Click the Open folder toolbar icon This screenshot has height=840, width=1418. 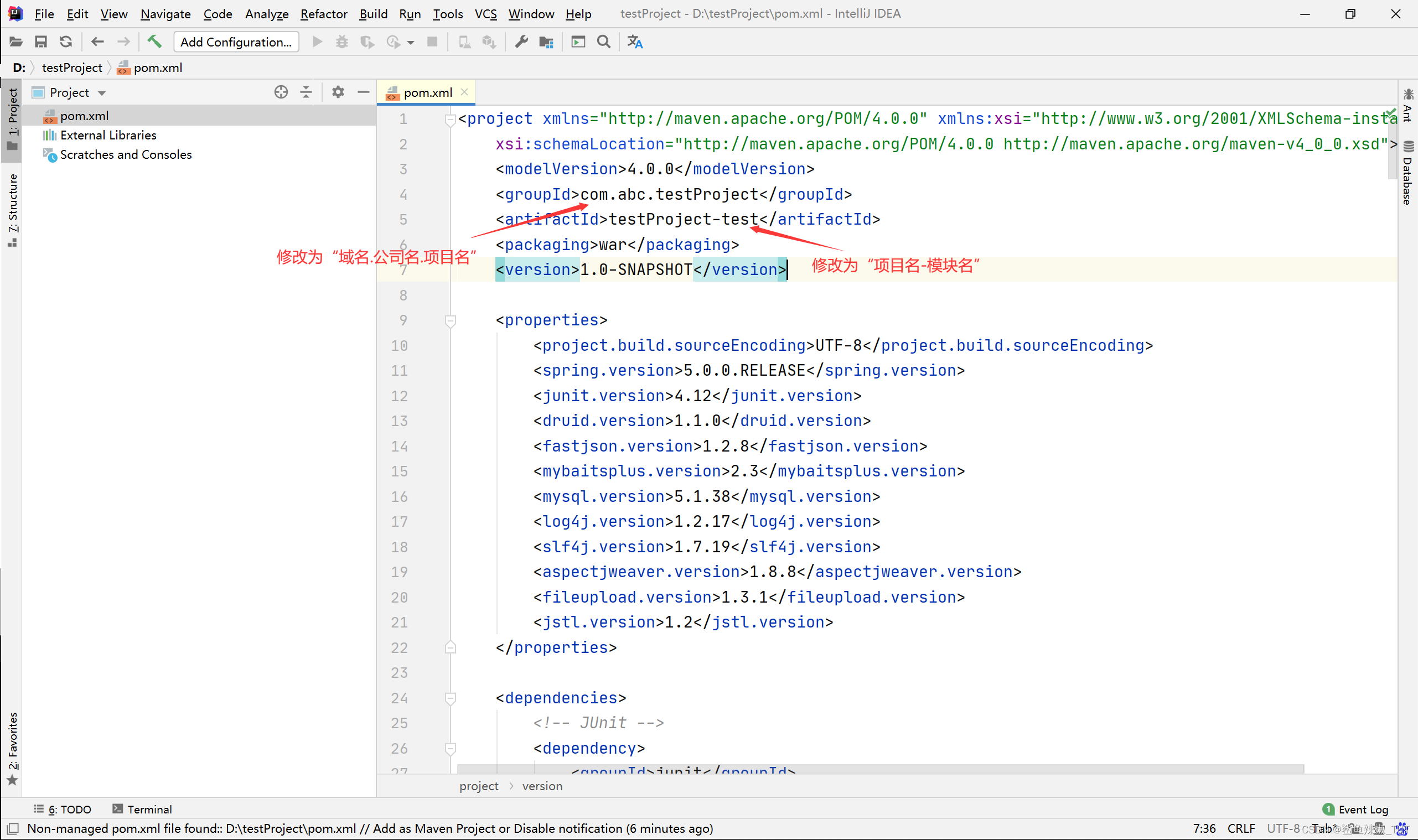16,42
